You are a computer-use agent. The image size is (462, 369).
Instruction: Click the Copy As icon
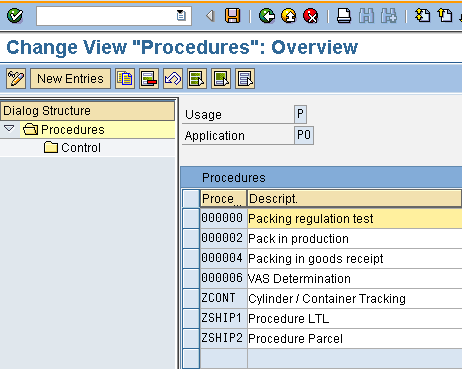click(125, 79)
